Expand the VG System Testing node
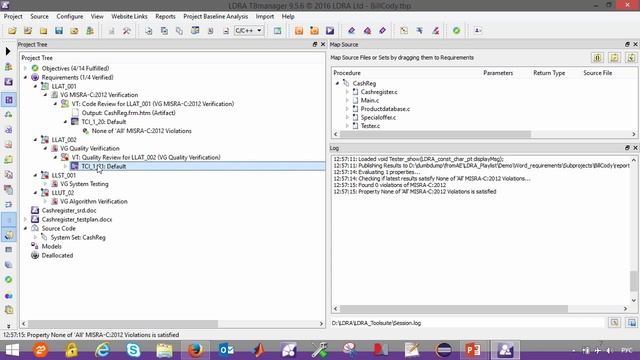The width and height of the screenshot is (640, 360). (45, 184)
